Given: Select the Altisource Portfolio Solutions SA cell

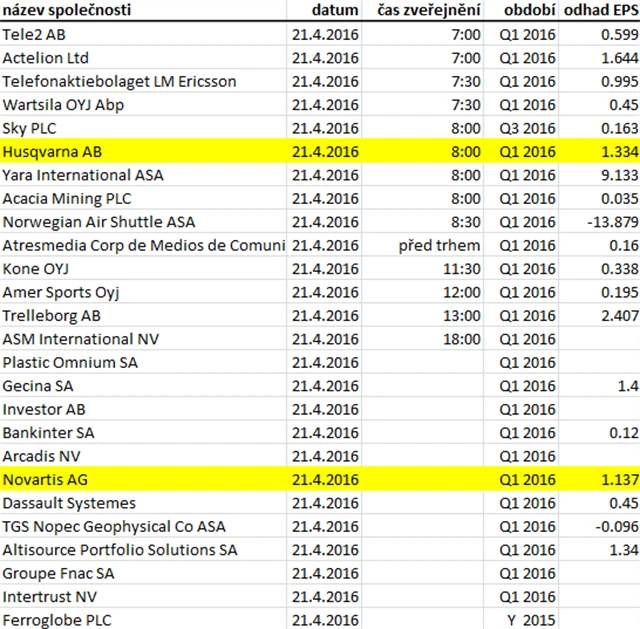Looking at the screenshot, I should [120, 550].
